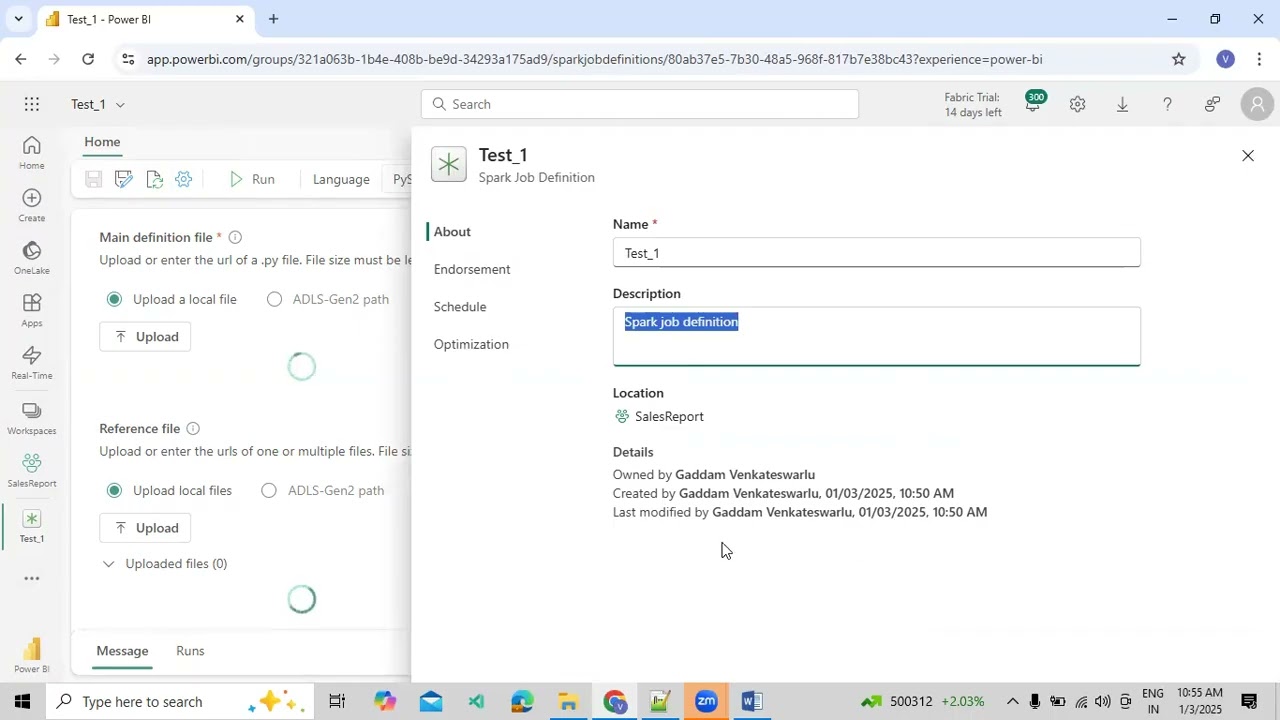Open Workspaces in the sidebar
Viewport: 1280px width, 720px height.
32,418
